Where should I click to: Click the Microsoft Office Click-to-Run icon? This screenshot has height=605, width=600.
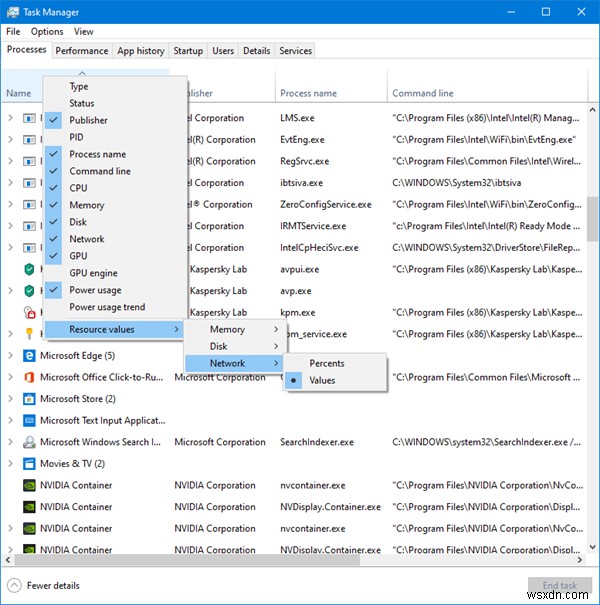29,377
